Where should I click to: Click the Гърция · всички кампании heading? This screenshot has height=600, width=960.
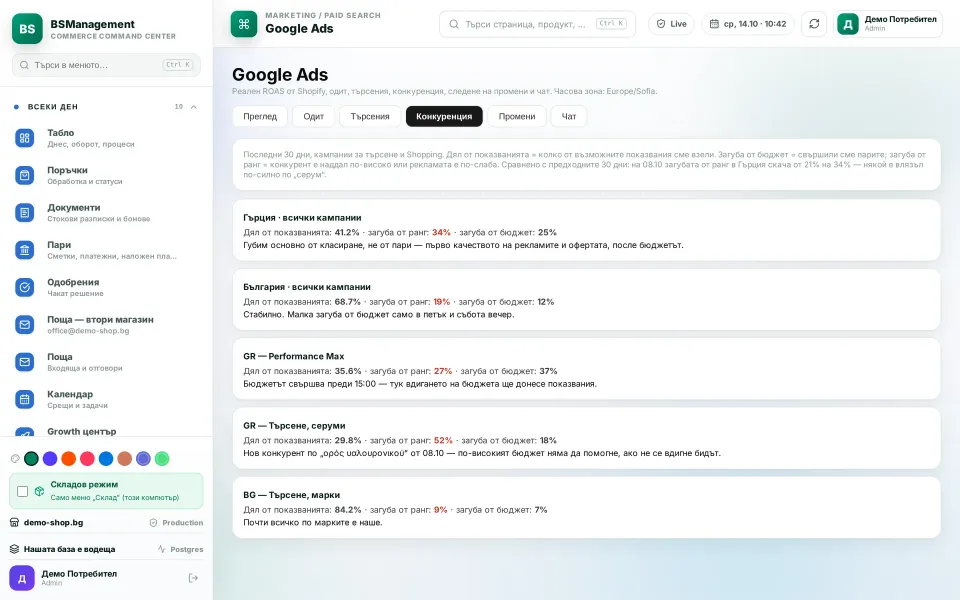(302, 217)
